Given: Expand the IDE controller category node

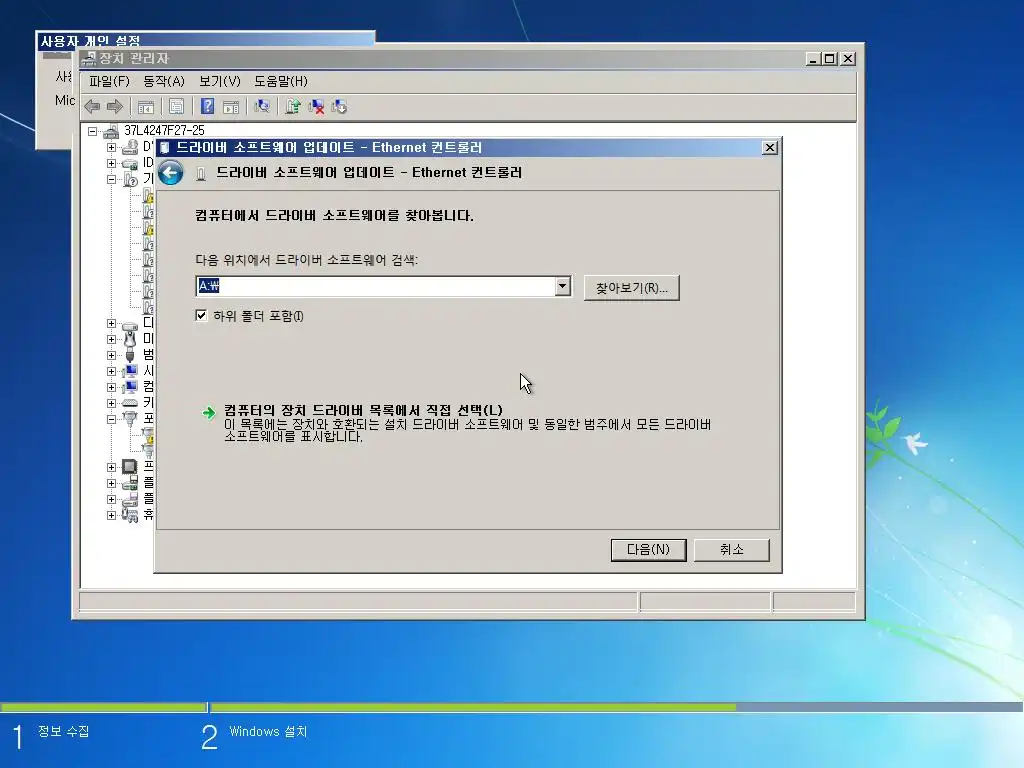Looking at the screenshot, I should pyautogui.click(x=112, y=163).
